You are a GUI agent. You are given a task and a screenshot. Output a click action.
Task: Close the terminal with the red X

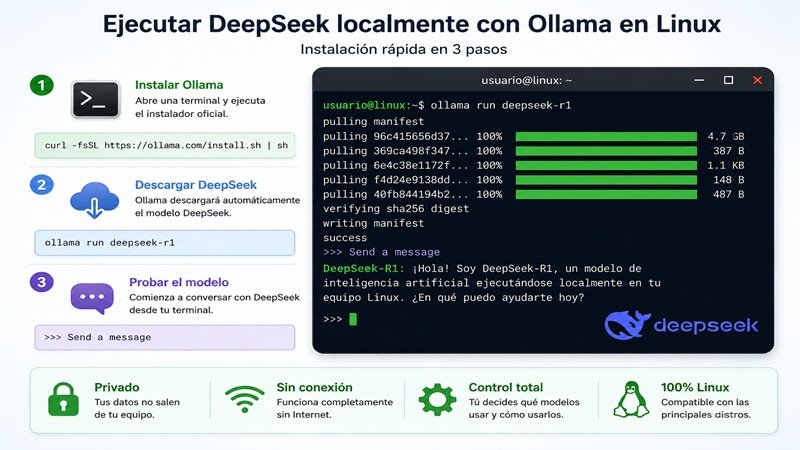click(757, 80)
